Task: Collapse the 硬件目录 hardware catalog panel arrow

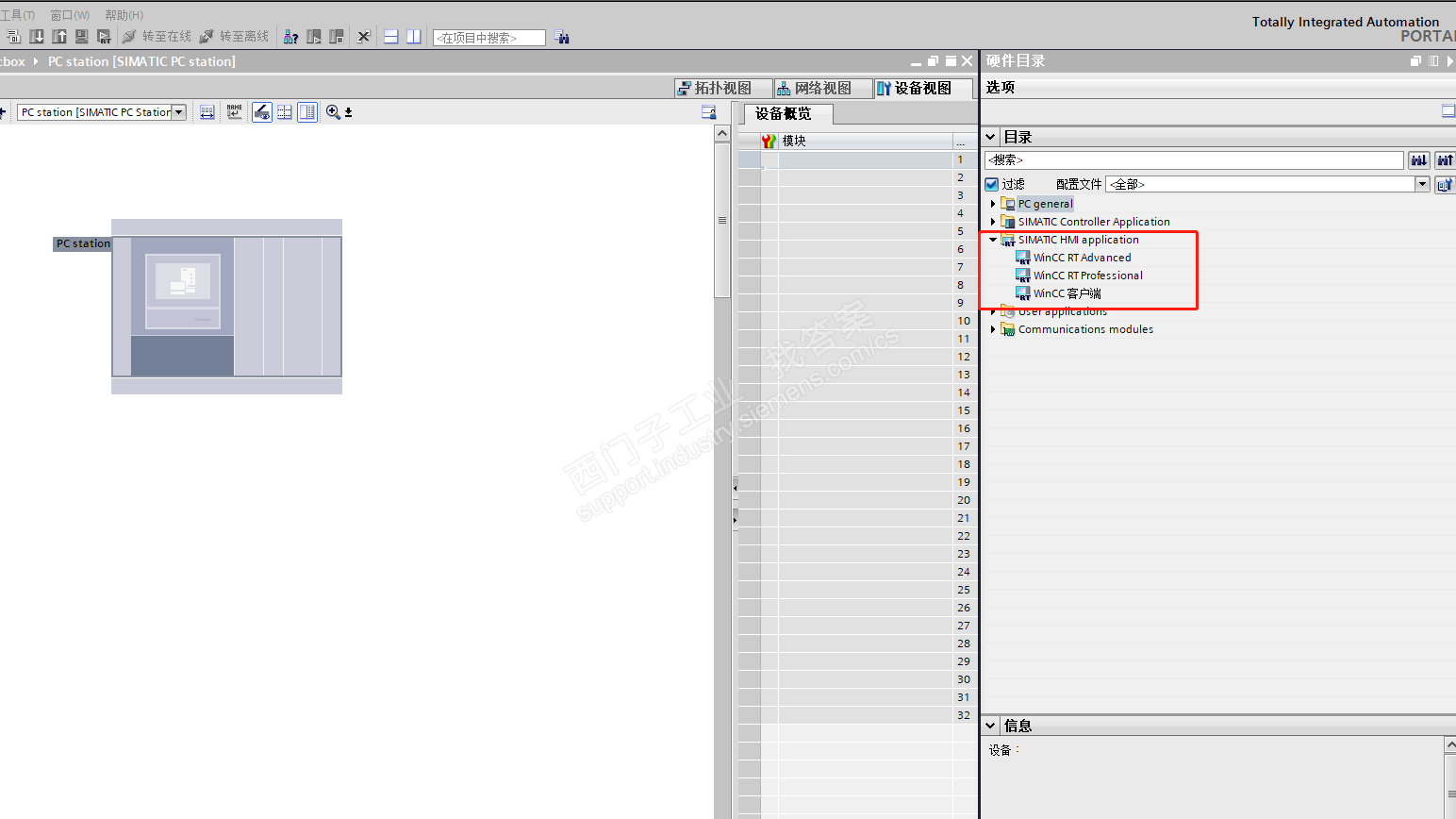Action: pos(1449,61)
